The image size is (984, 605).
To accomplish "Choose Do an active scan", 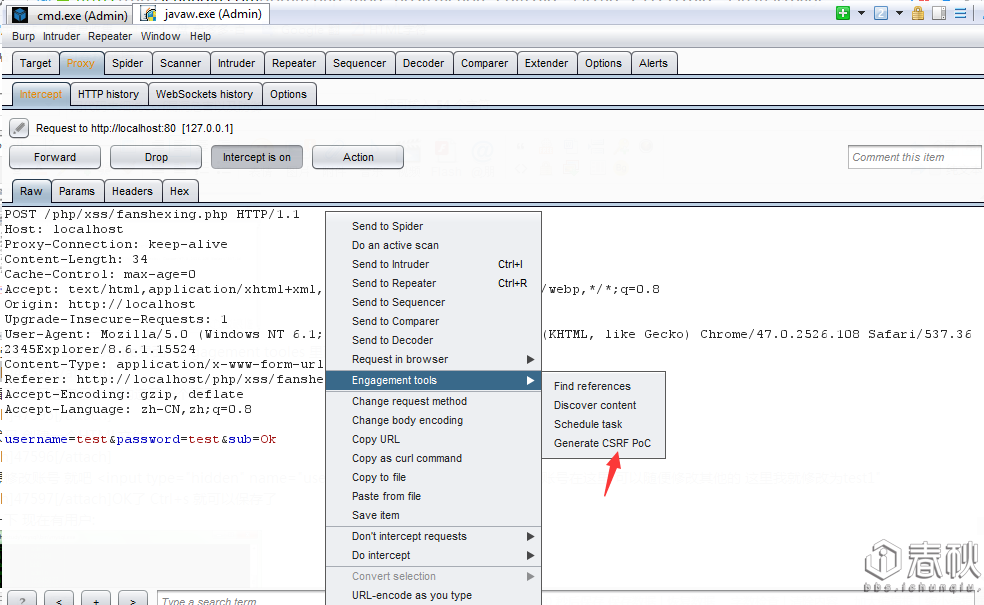I will coord(434,245).
